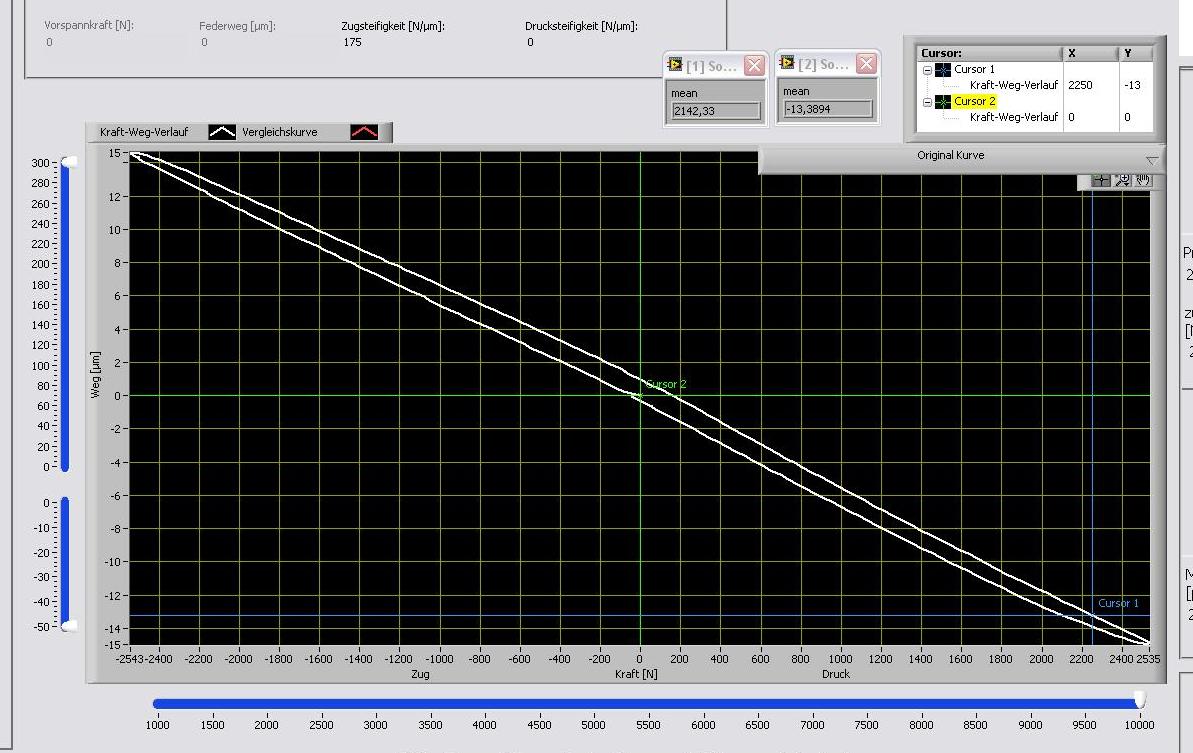Click the Cursor: column header
This screenshot has width=1193, height=753.
[x=989, y=53]
